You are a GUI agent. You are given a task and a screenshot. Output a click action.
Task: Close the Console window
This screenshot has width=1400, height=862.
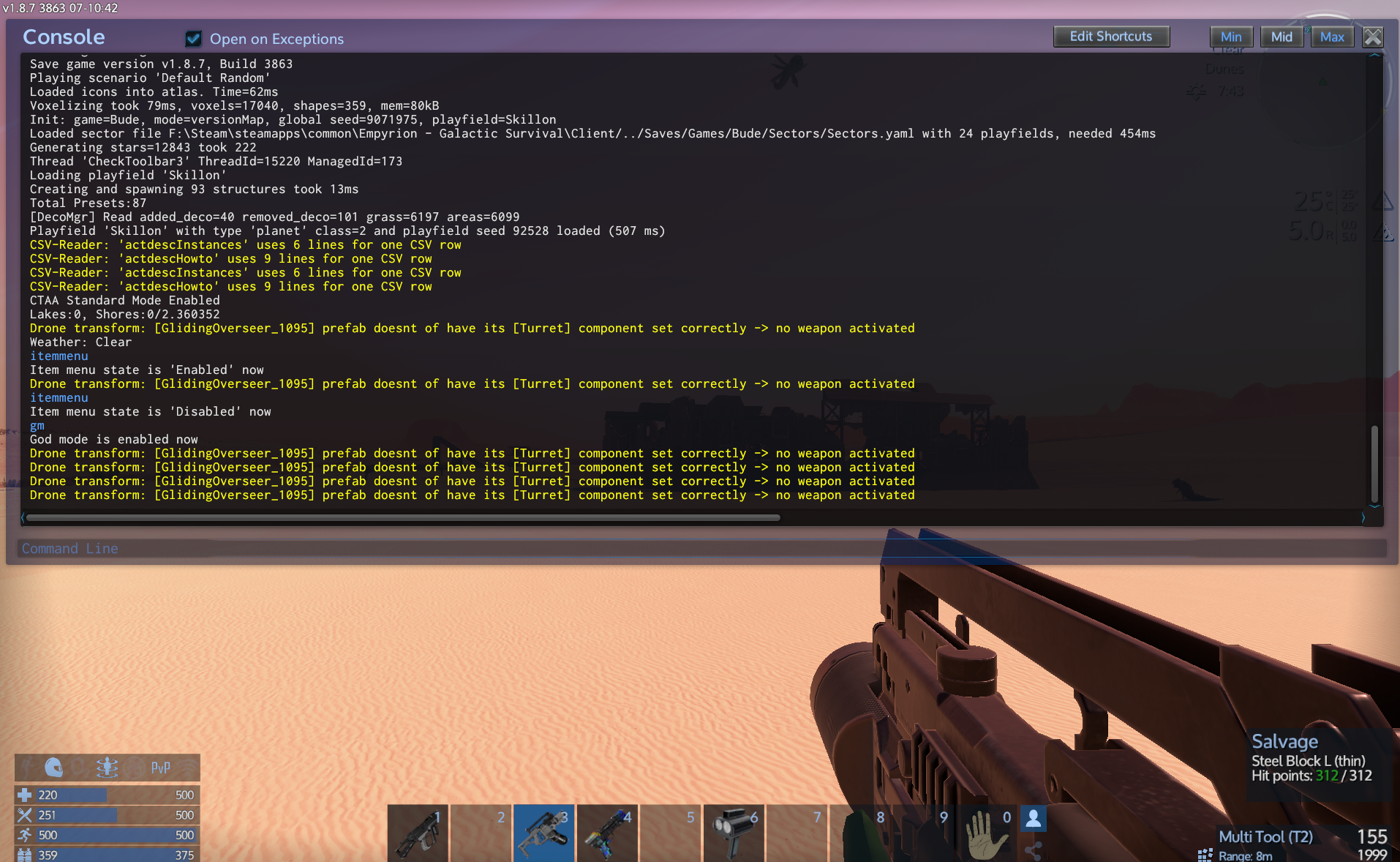coord(1373,37)
